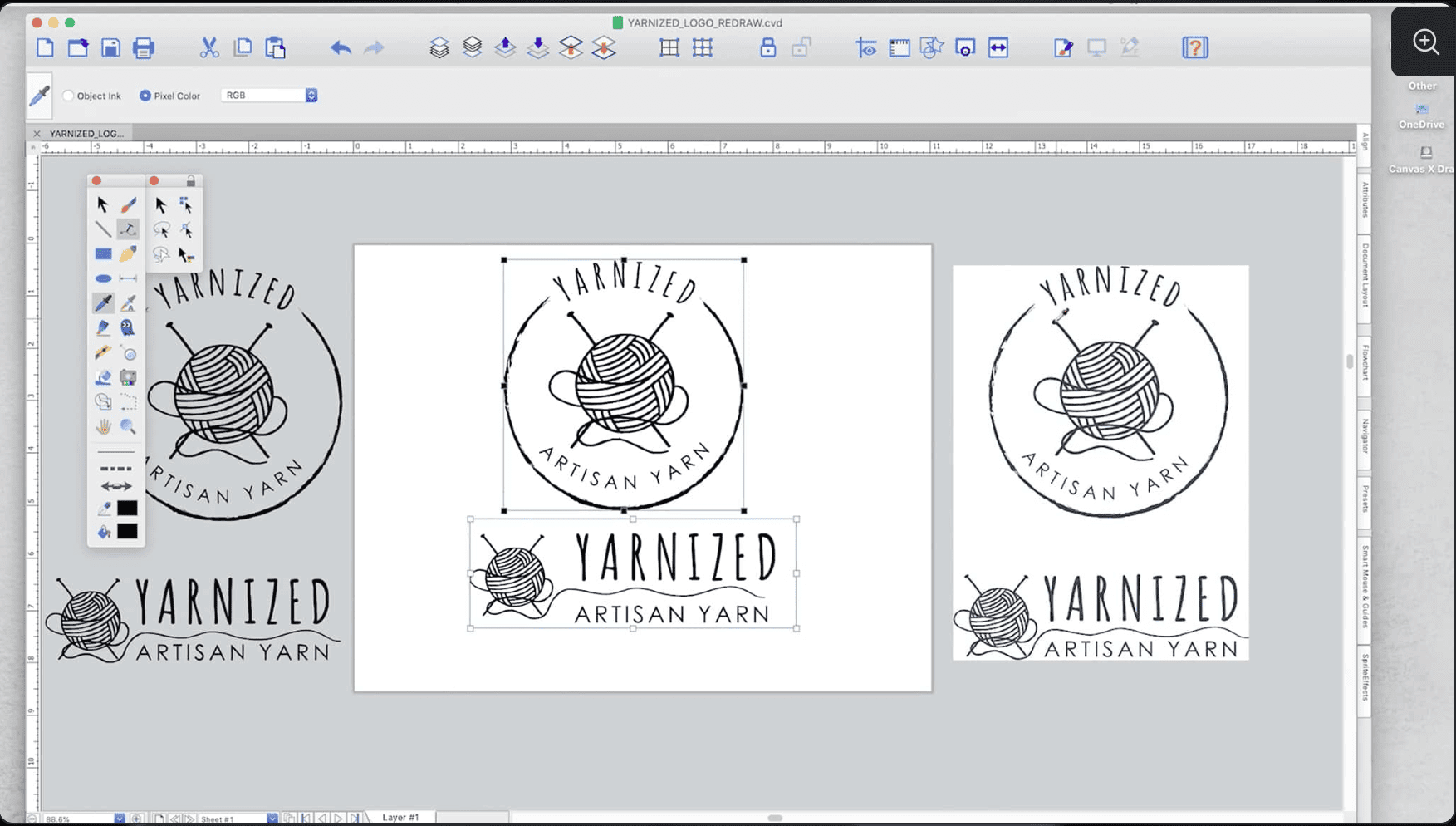
Task: Save the document using floppy disk icon
Action: (110, 47)
